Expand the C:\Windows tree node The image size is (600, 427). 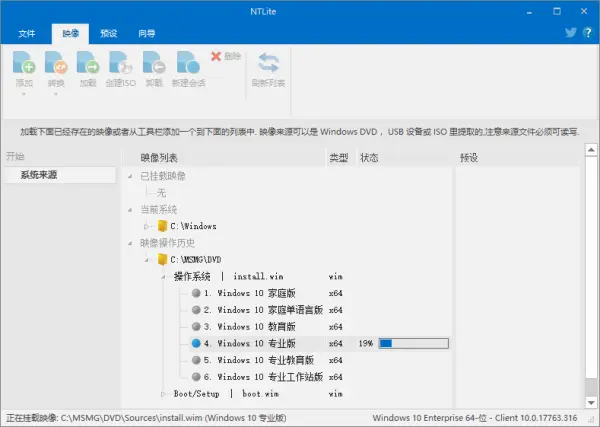[x=146, y=227]
